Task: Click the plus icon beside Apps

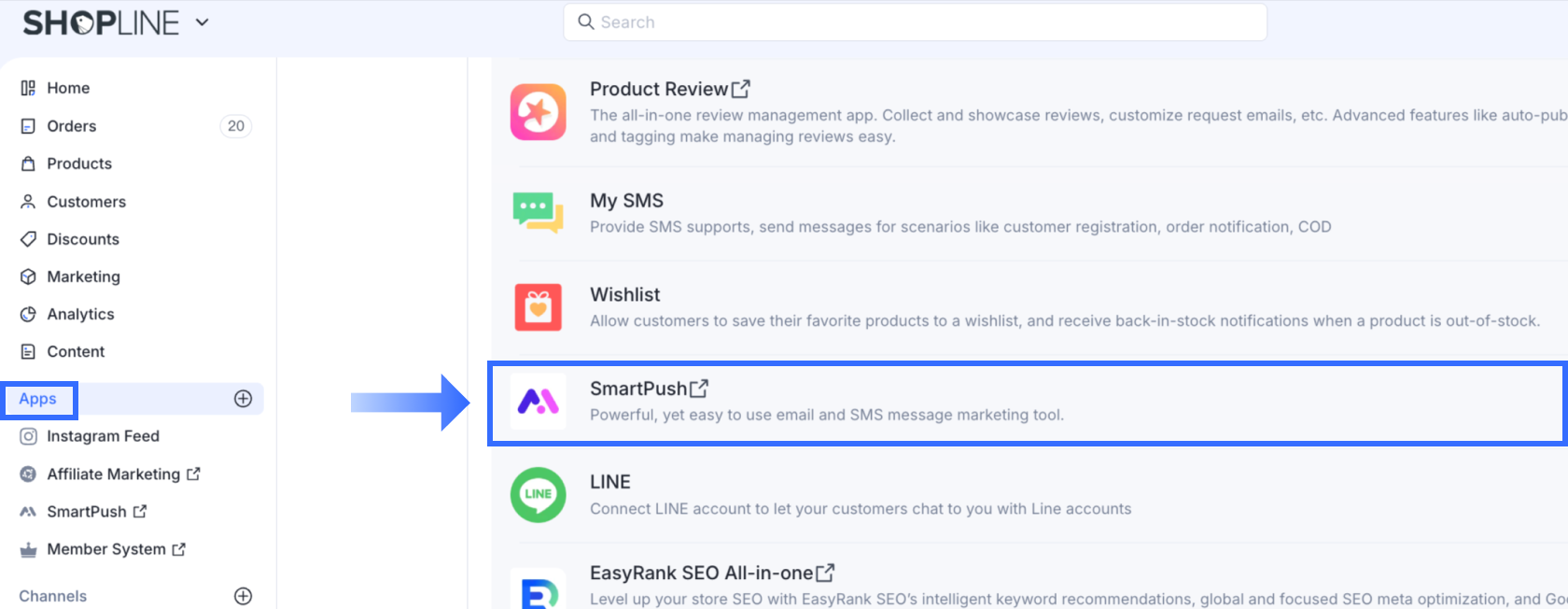Action: tap(243, 399)
